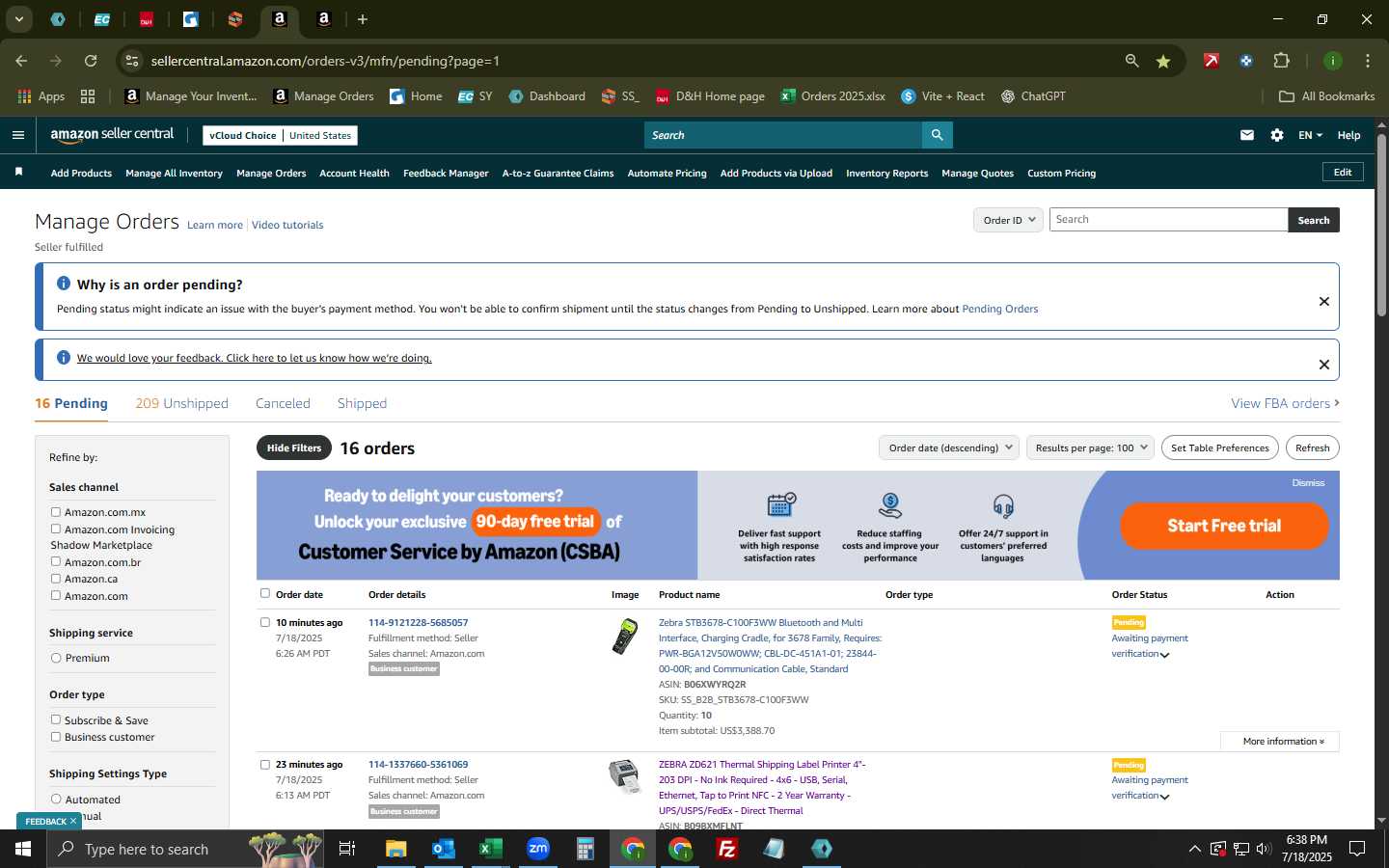Open order link 114-1337660-5361069

tap(418, 764)
